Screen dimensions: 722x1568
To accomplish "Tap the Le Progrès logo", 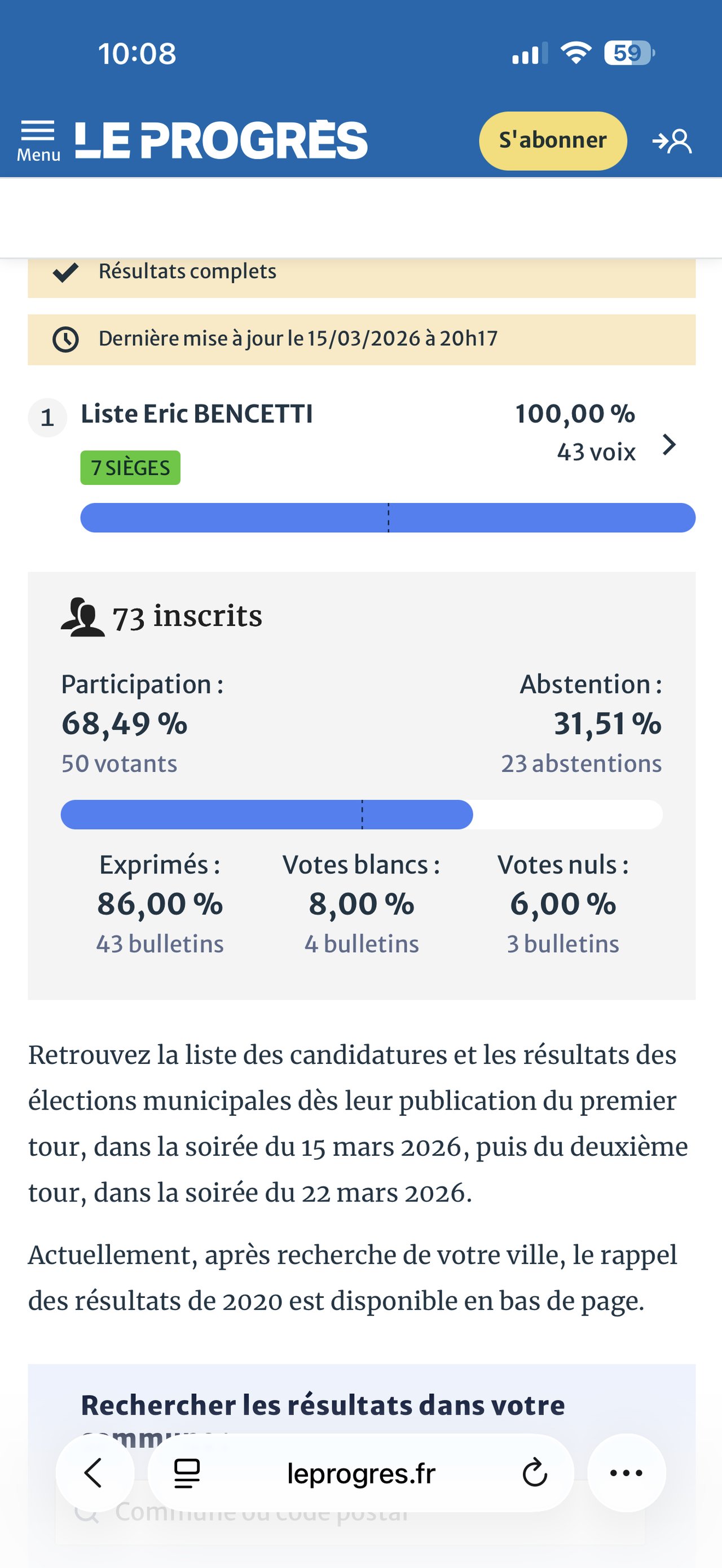I will [x=221, y=140].
